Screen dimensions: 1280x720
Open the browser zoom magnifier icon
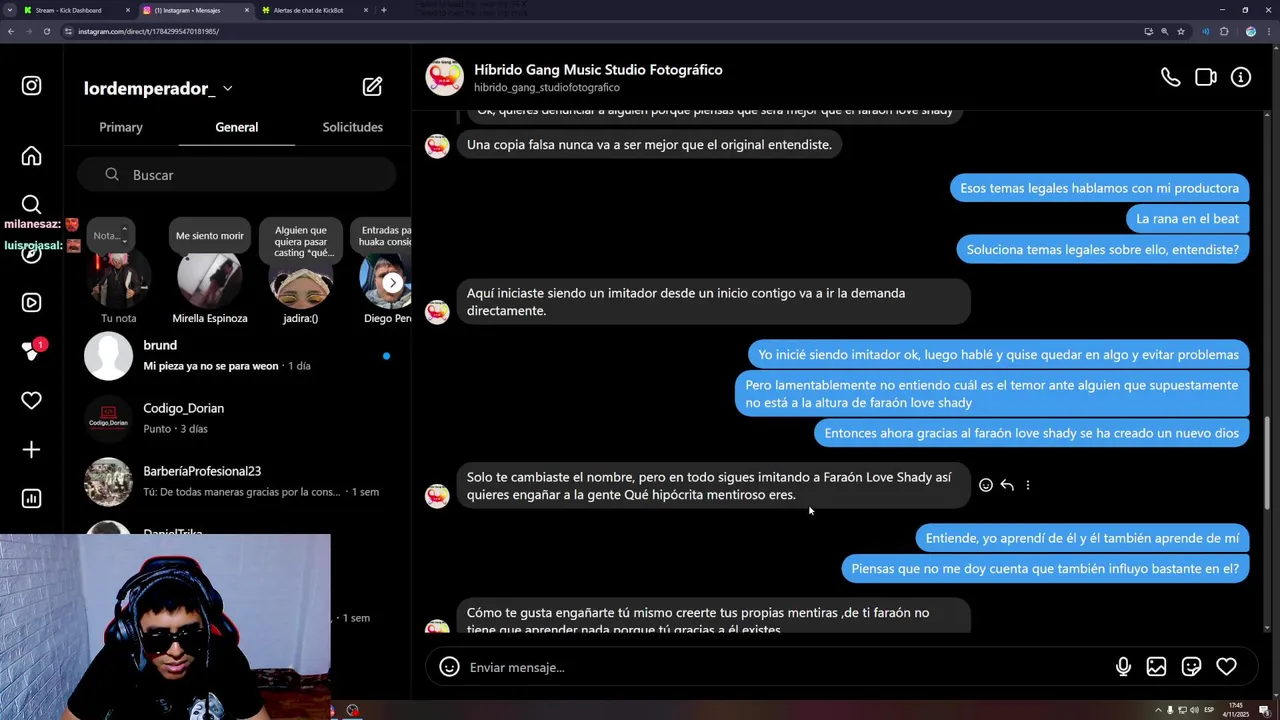pos(1164,31)
